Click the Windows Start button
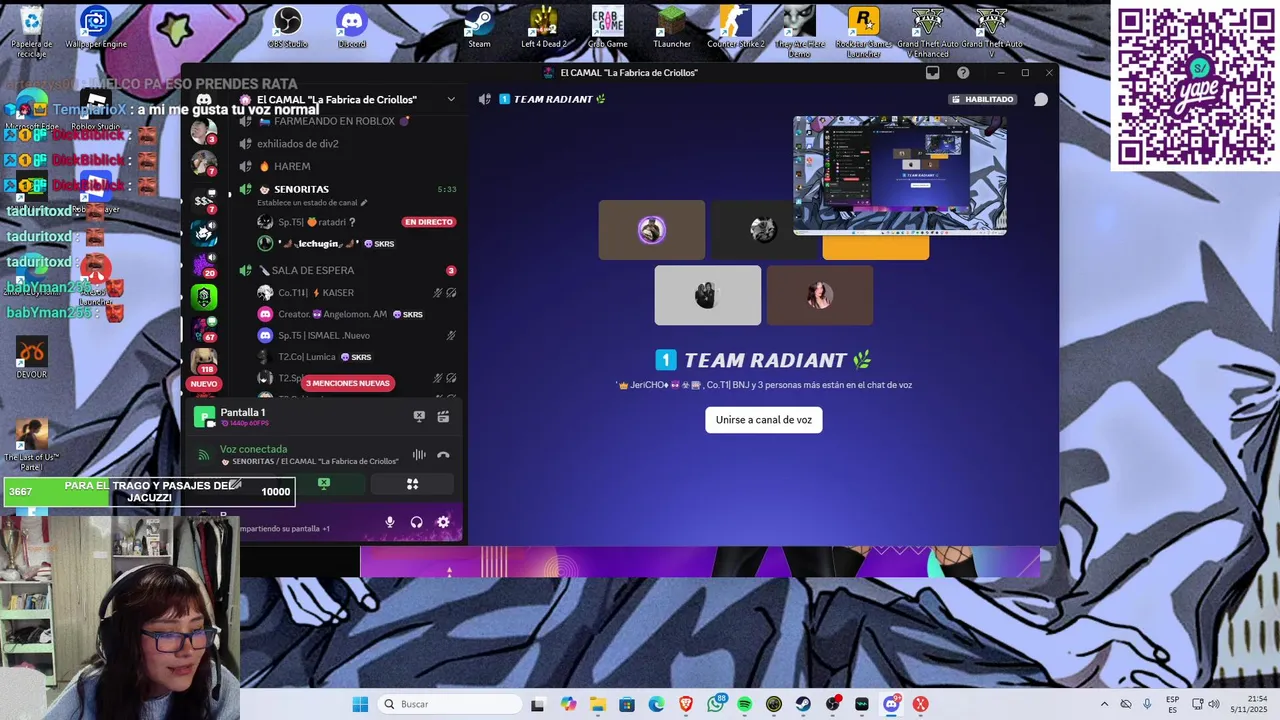 coord(360,704)
